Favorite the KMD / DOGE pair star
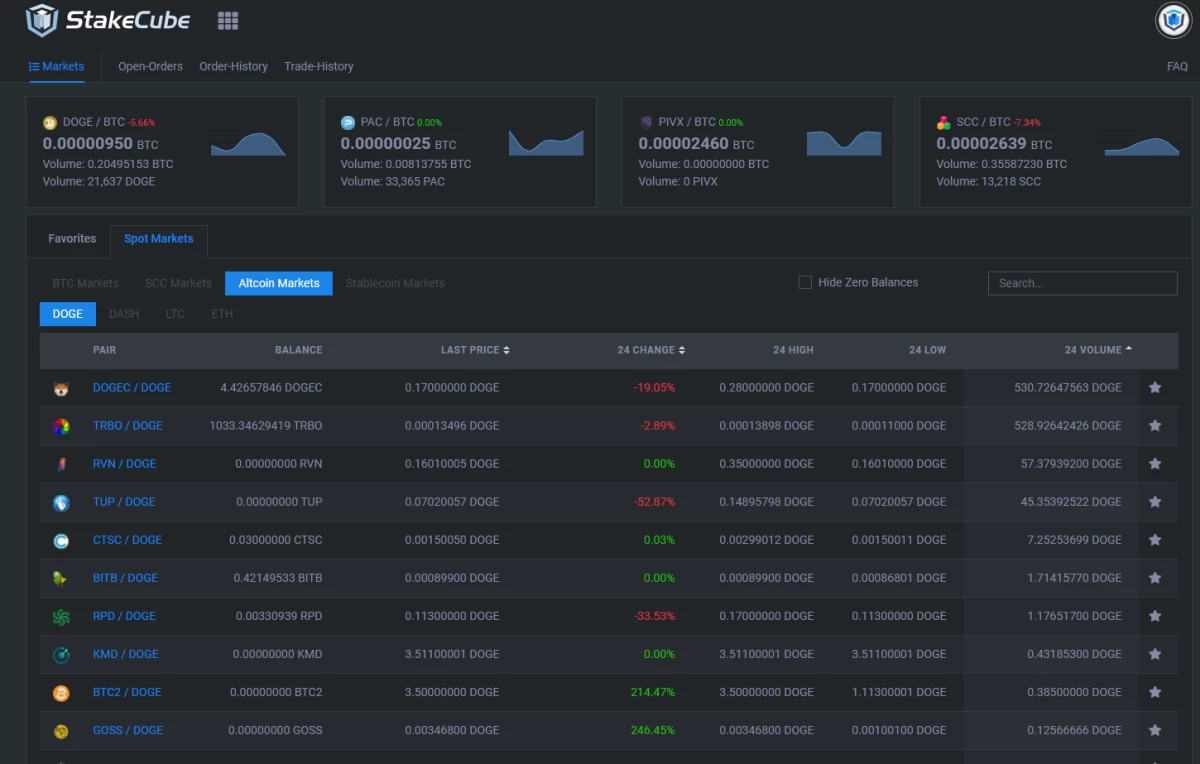This screenshot has height=764, width=1200. [x=1155, y=654]
